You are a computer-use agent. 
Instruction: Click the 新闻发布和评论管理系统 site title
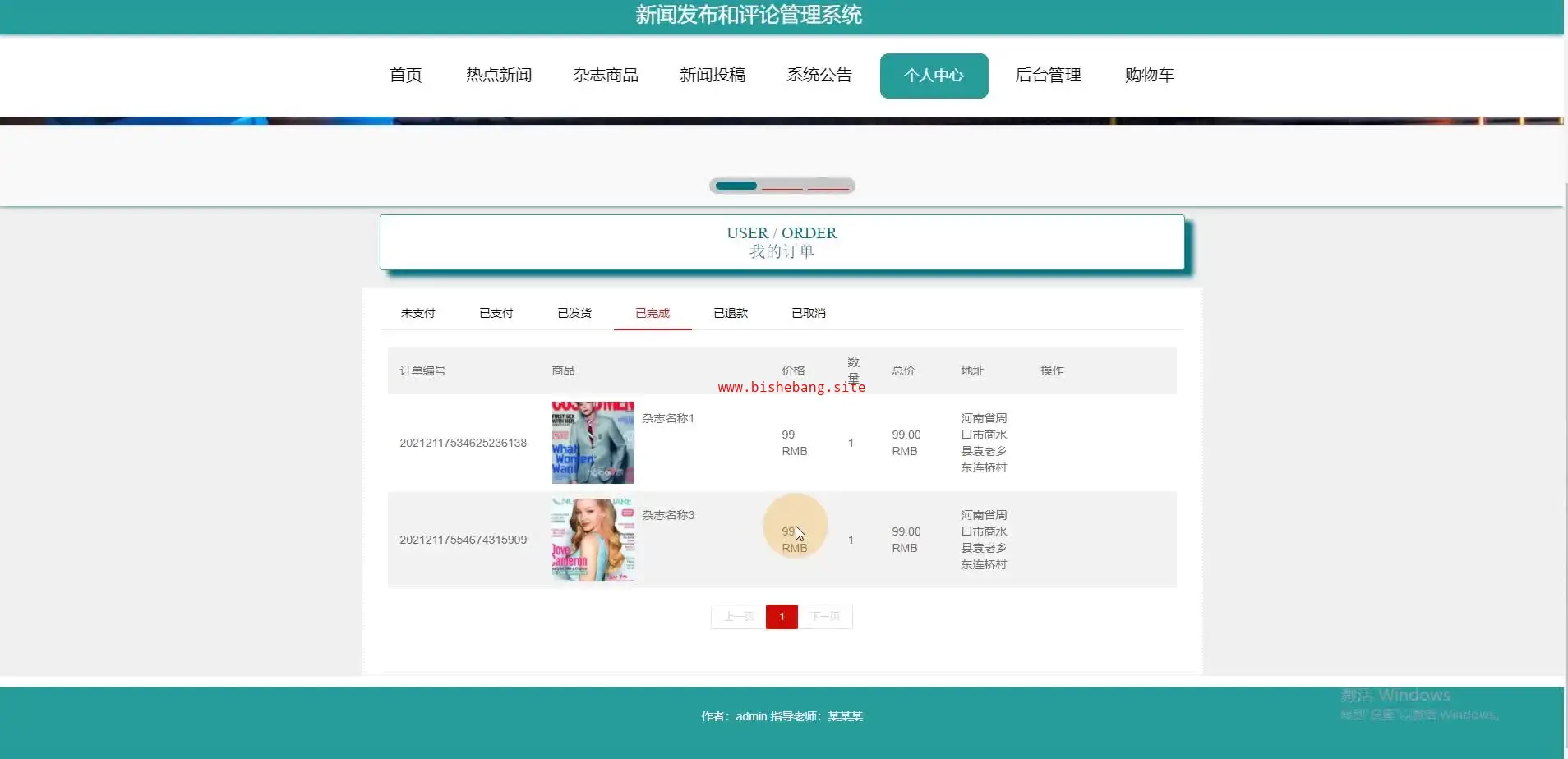(749, 15)
